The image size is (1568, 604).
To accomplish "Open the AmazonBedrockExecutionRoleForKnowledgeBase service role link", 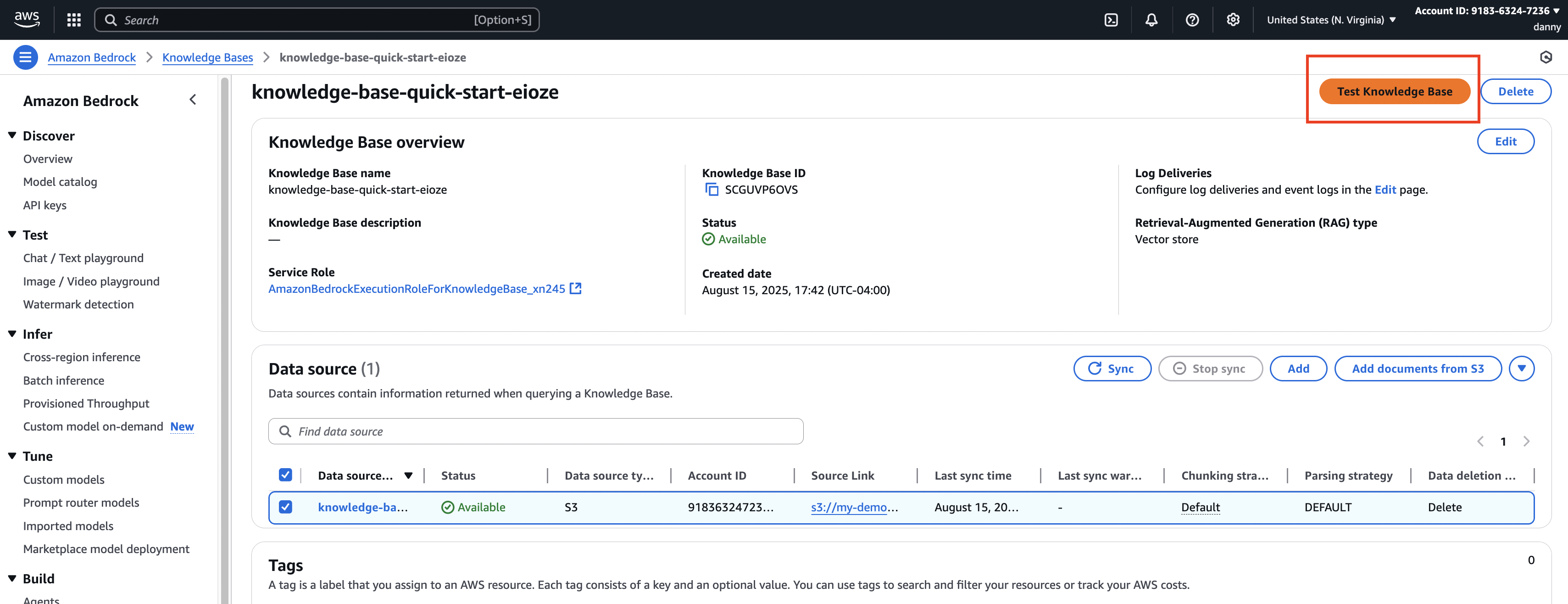I will [x=417, y=289].
